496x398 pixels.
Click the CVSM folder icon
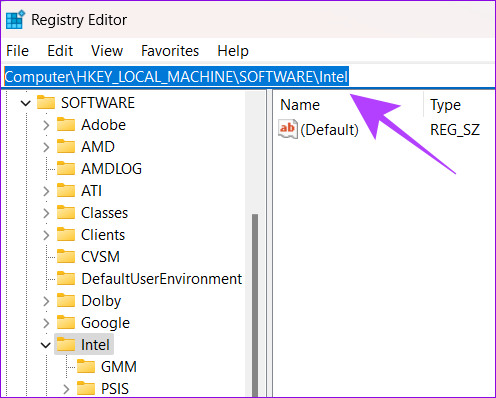point(66,256)
